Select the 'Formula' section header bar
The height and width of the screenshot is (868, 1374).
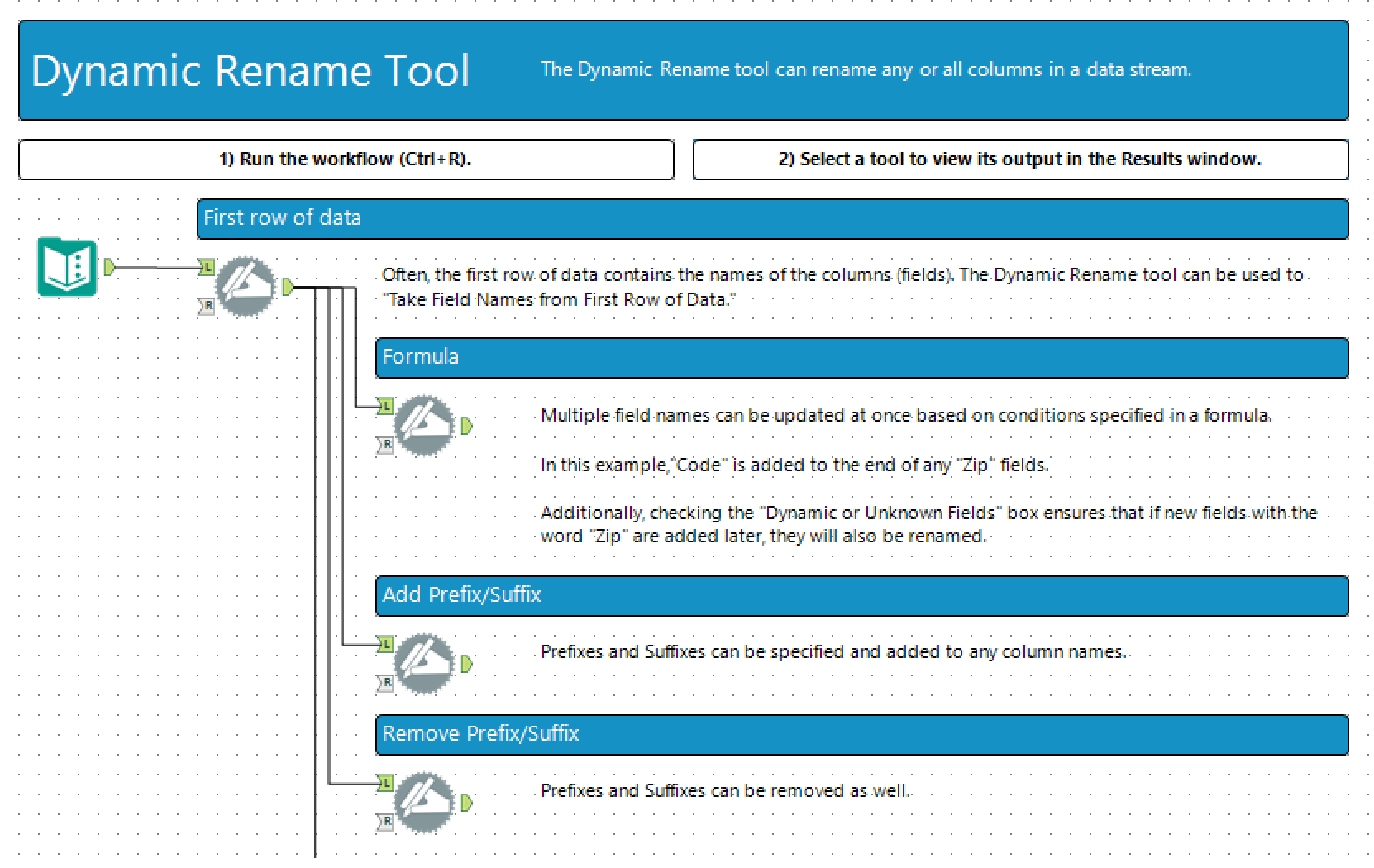click(x=862, y=357)
